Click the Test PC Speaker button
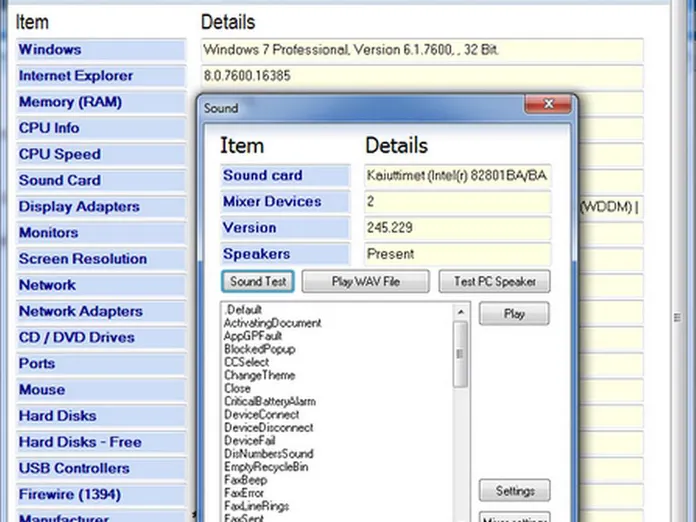The image size is (696, 522). 494,282
